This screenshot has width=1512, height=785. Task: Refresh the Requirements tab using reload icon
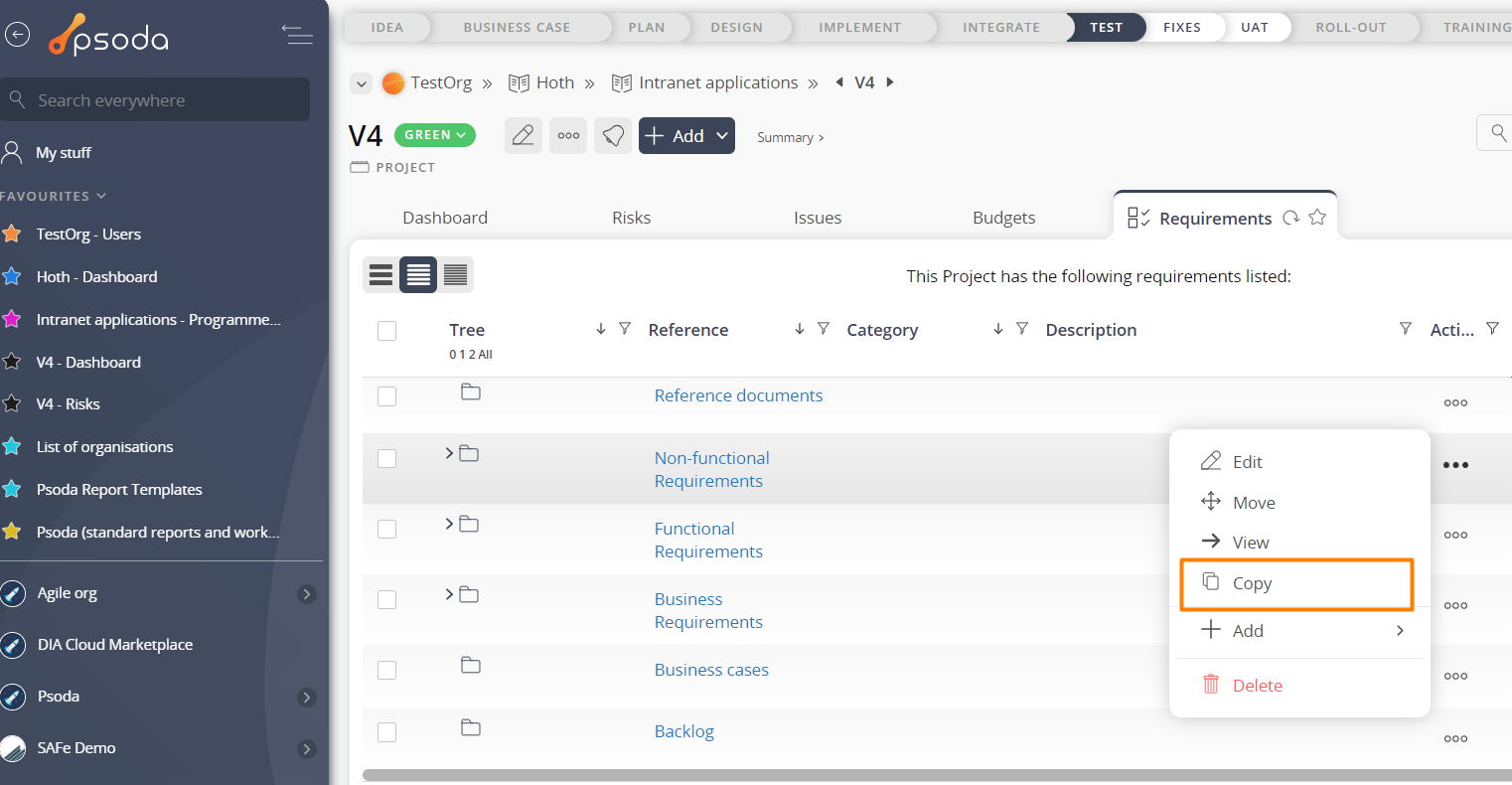coord(1290,218)
